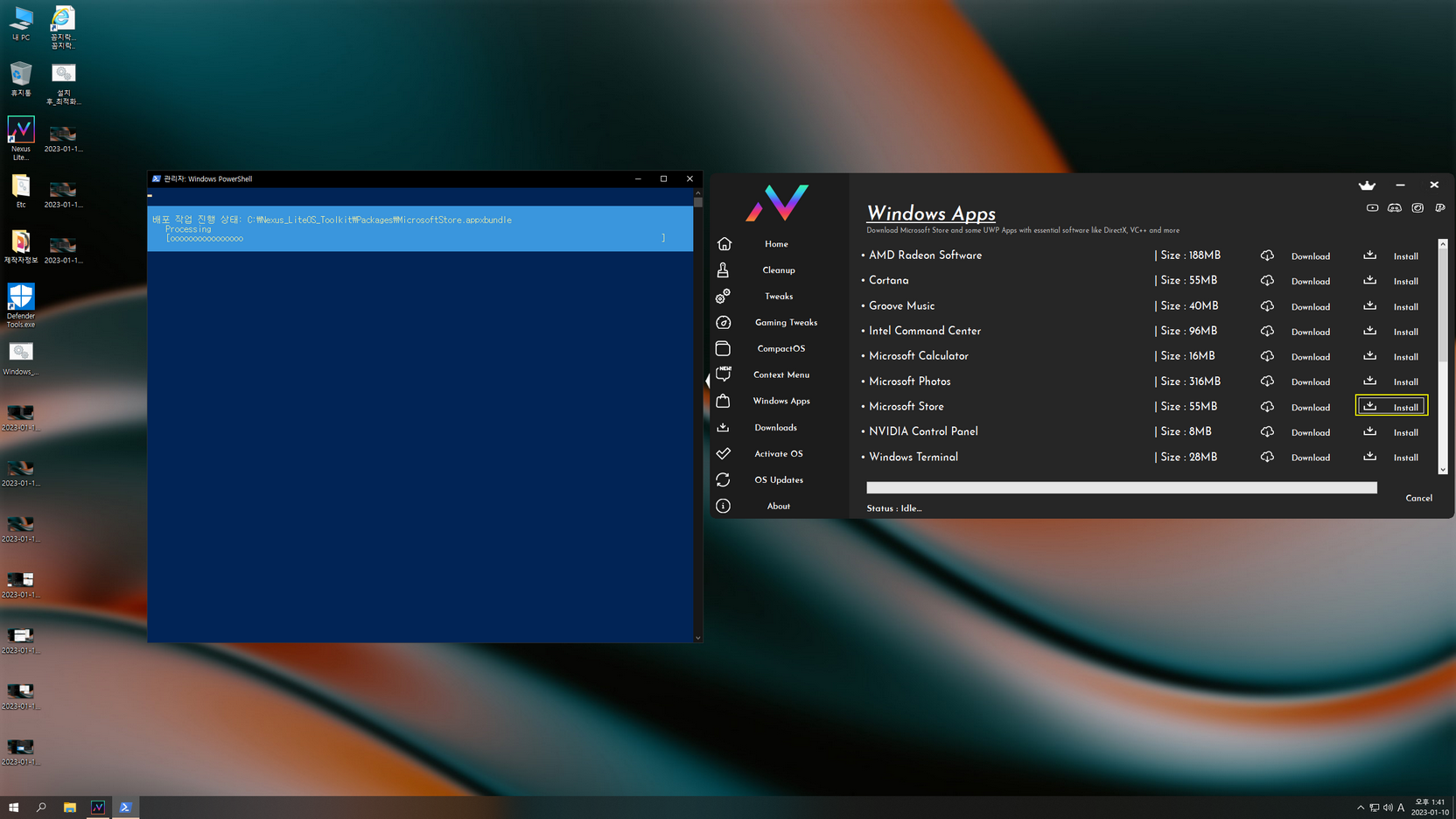The height and width of the screenshot is (819, 1456).
Task: Click the Activate OS checkmark icon
Action: coord(723,453)
